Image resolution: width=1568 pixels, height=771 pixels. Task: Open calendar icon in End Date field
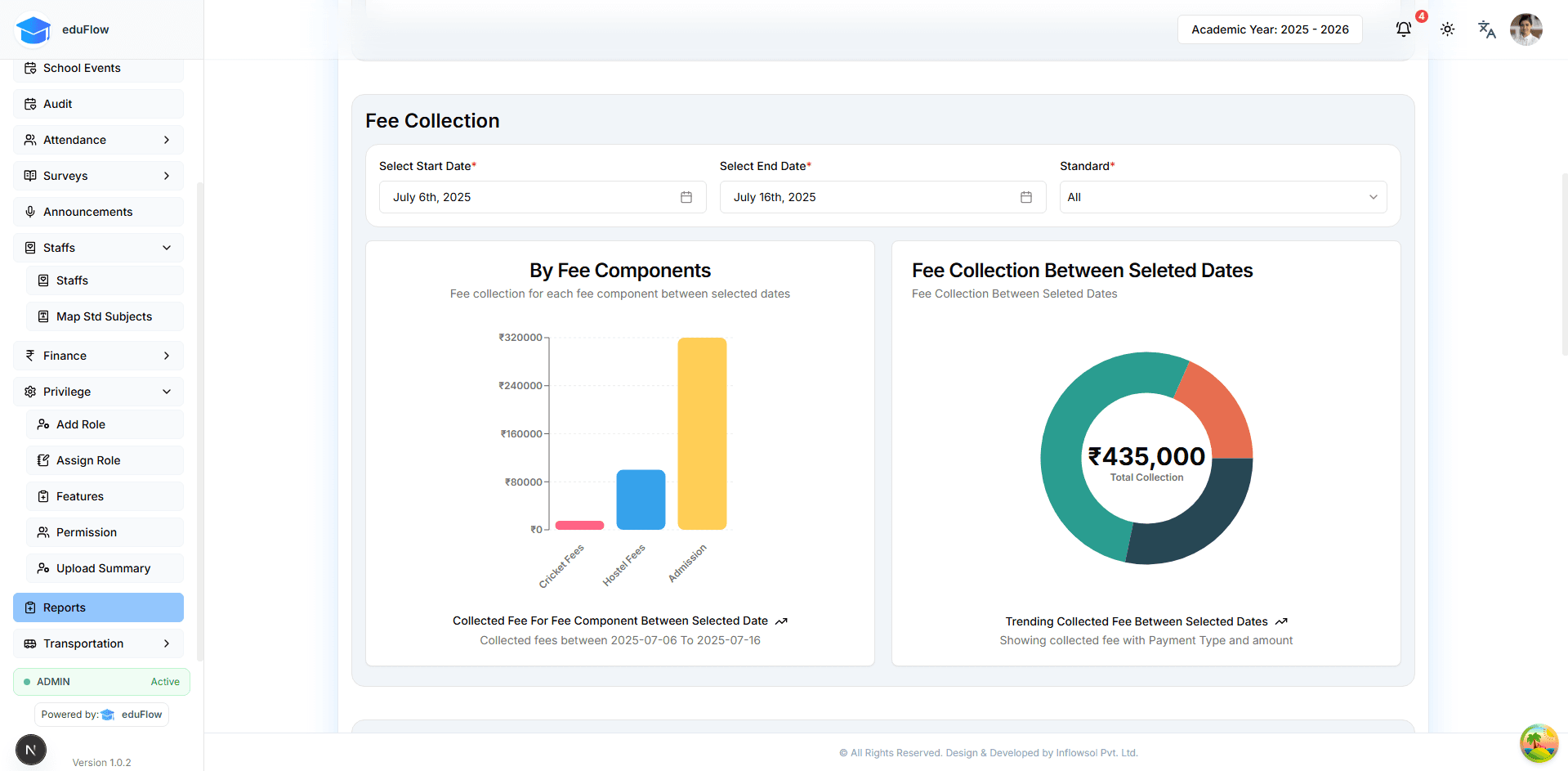click(1026, 197)
